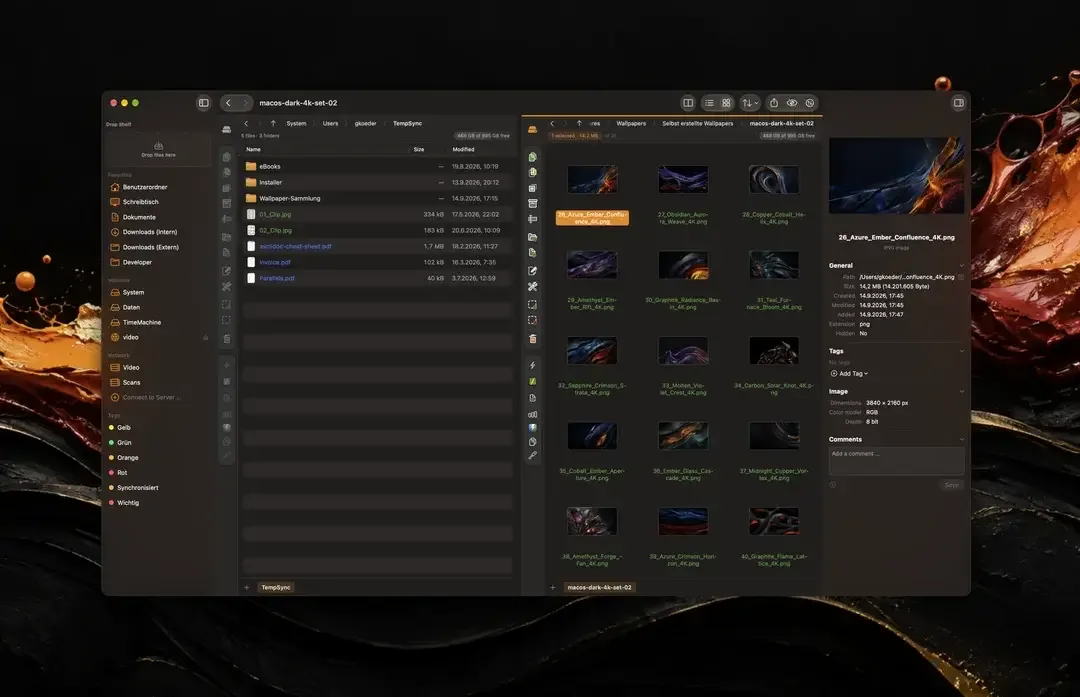Eject the video volume in the sidebar

[205, 337]
